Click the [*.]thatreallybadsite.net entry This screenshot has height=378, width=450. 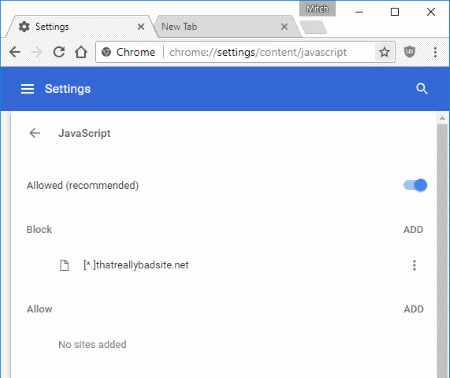coord(136,265)
